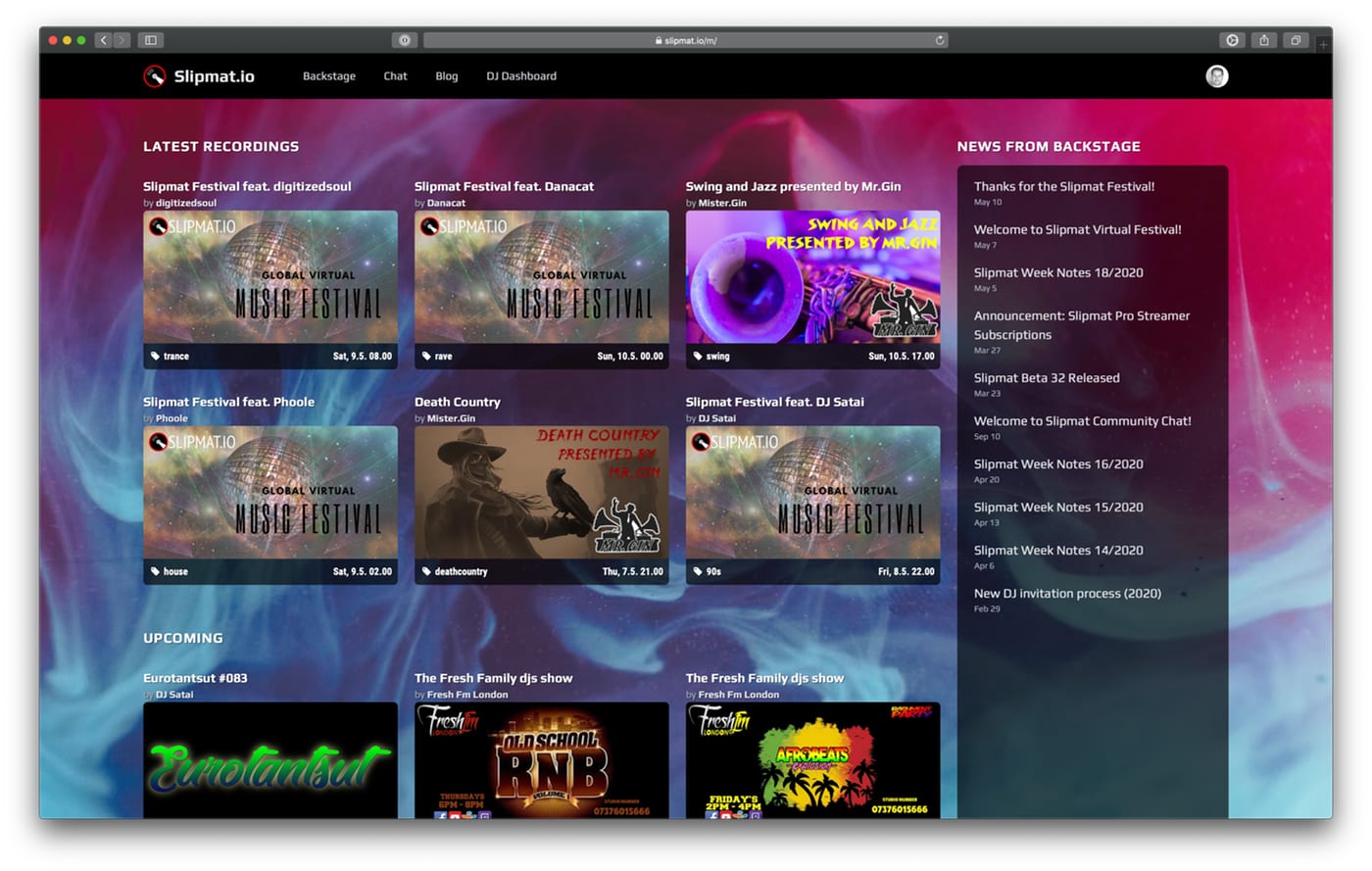Open 'Welcome to Slipmat Virtual Festival!' news
The image size is (1372, 871).
tap(1078, 229)
